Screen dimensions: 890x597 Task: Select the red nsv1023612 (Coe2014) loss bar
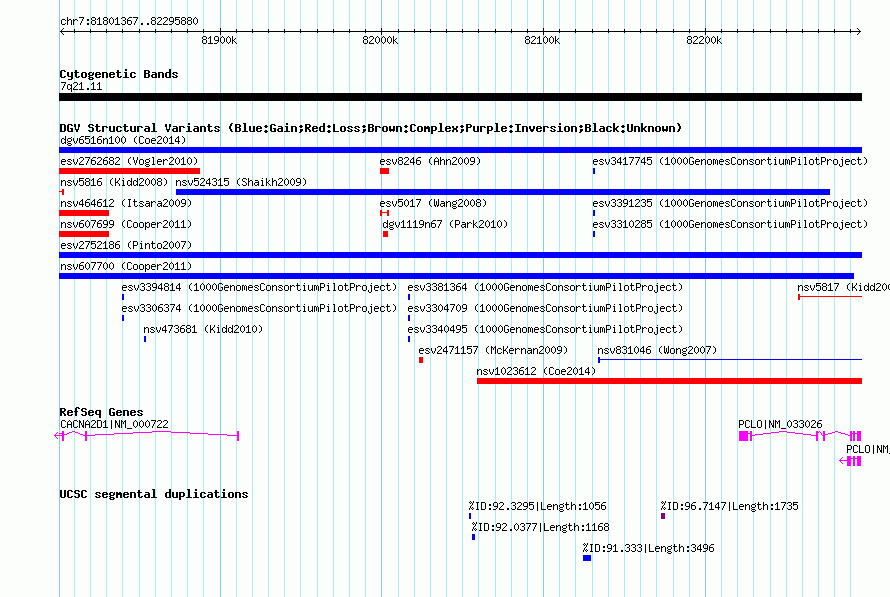click(669, 381)
